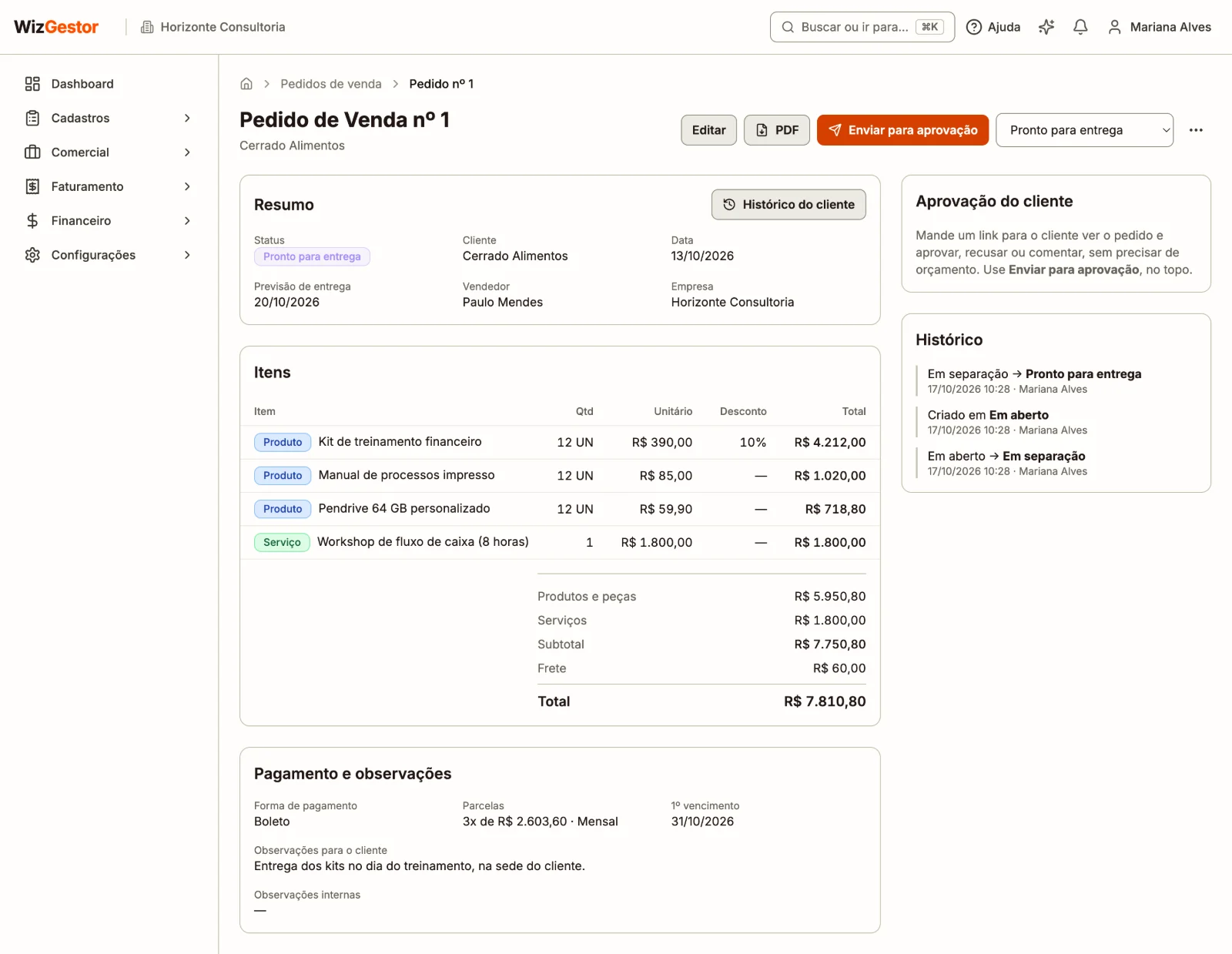
Task: Click the Configurações gear icon
Action: pyautogui.click(x=32, y=255)
